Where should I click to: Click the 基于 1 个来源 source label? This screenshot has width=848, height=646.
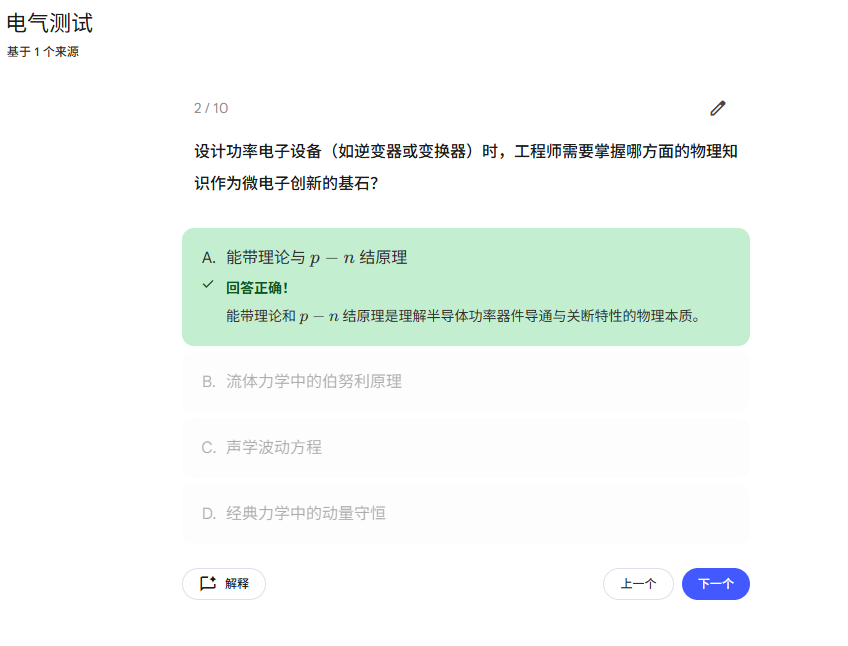point(43,52)
